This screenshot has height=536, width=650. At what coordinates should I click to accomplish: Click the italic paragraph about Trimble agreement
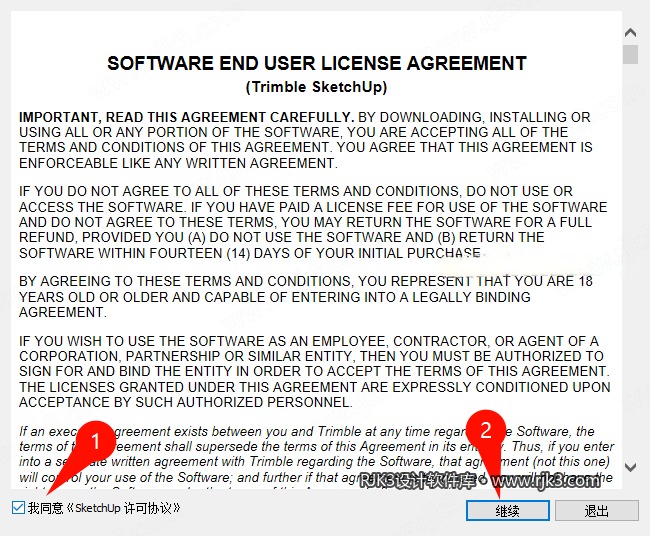(x=316, y=455)
